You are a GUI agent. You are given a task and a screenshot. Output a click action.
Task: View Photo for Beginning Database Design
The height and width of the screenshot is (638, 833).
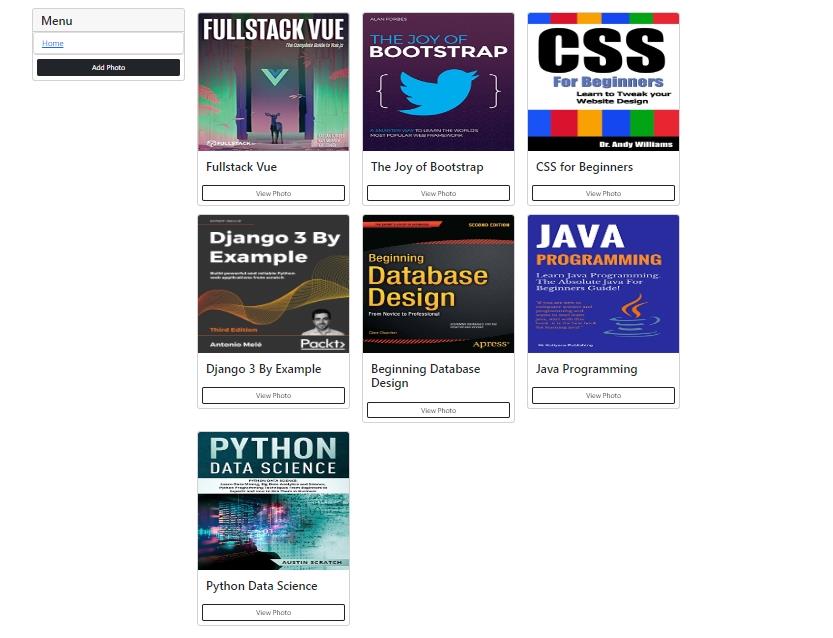pos(438,410)
